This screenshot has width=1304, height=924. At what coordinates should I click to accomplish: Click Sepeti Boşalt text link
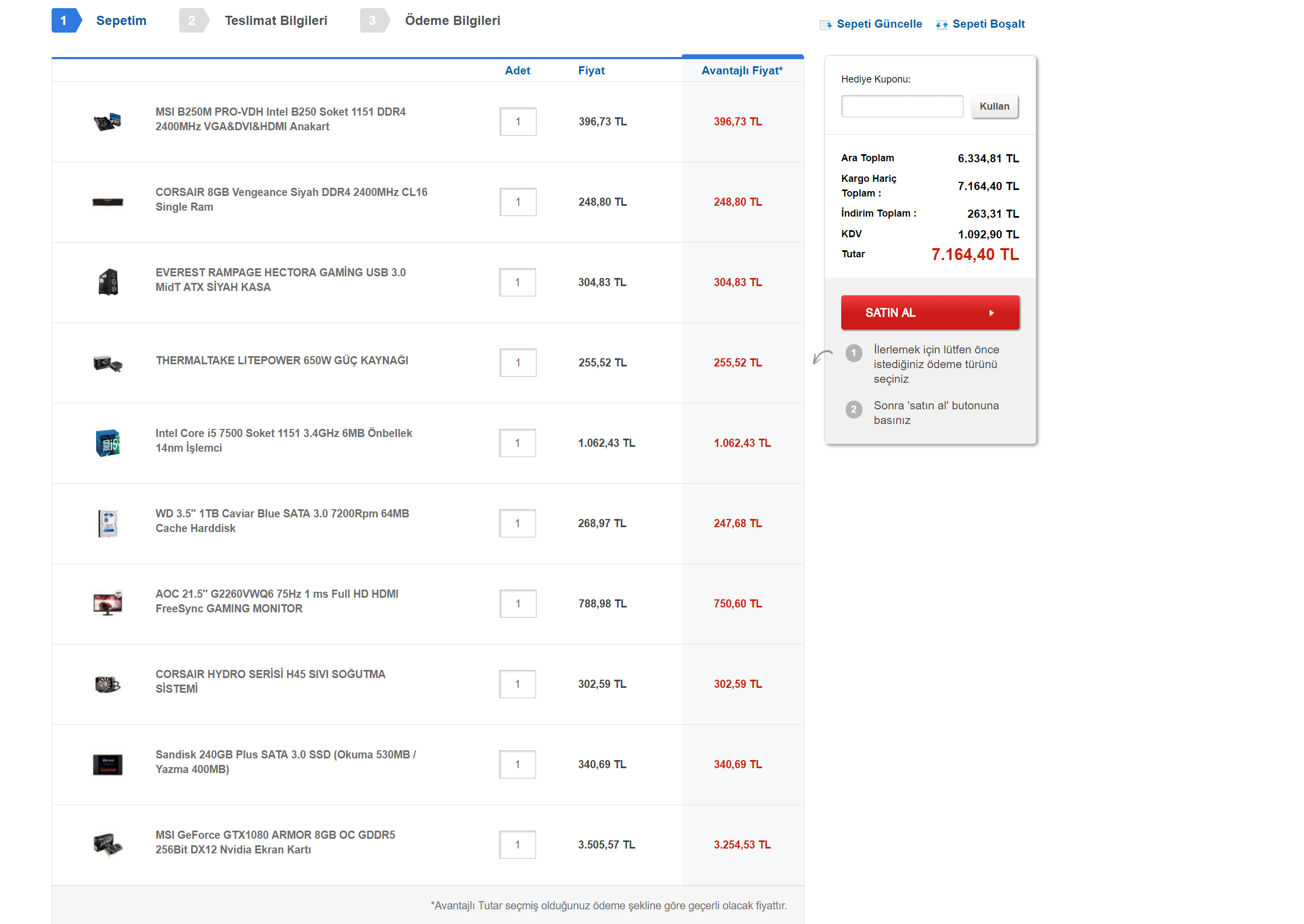pyautogui.click(x=988, y=24)
